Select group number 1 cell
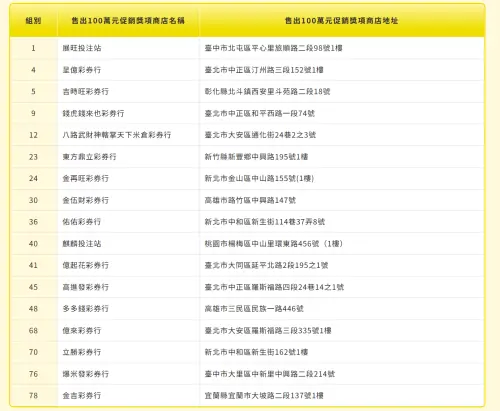500x411 pixels. click(33, 48)
